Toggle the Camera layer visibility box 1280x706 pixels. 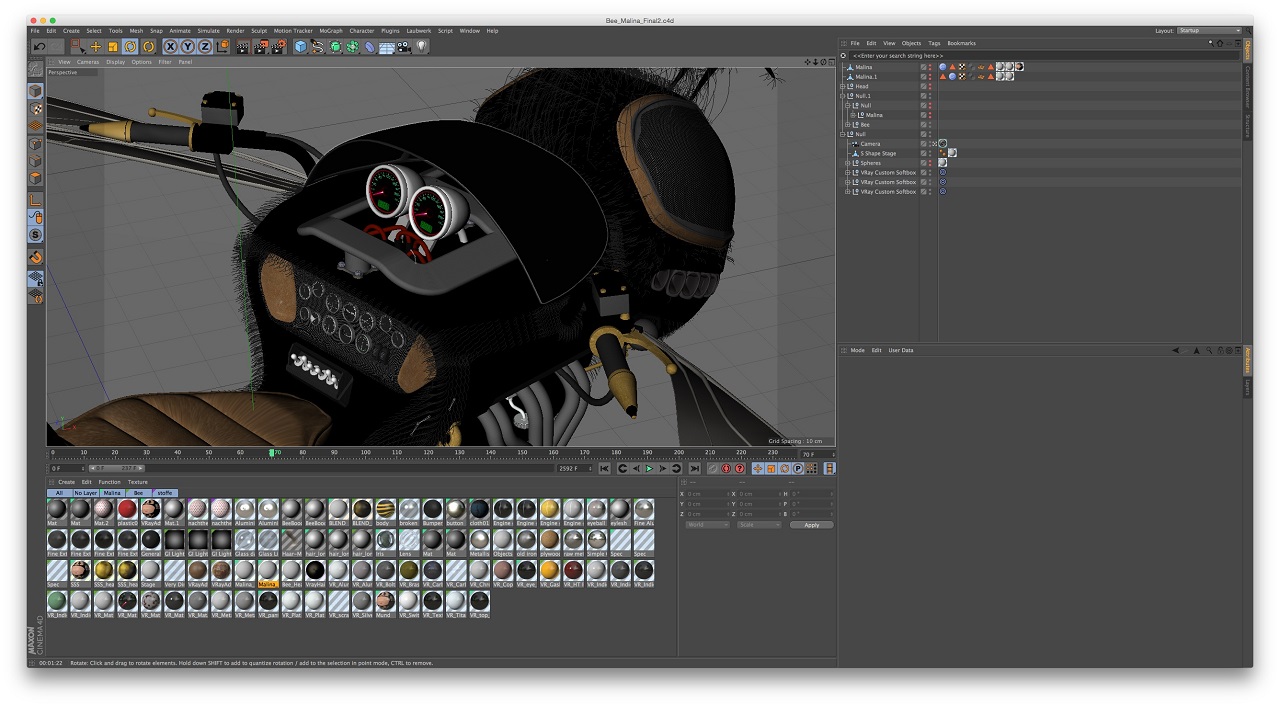coord(924,144)
